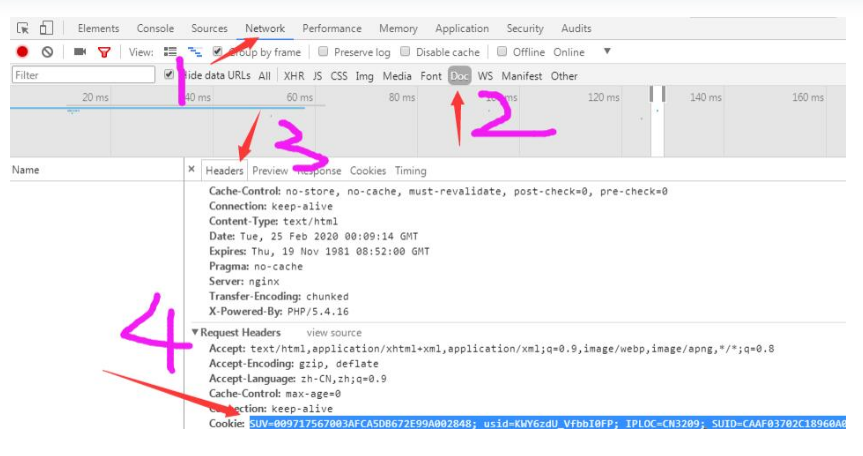Uncheck the Hide data URLs checkbox
Viewport: 863px width, 456px height.
tap(169, 75)
